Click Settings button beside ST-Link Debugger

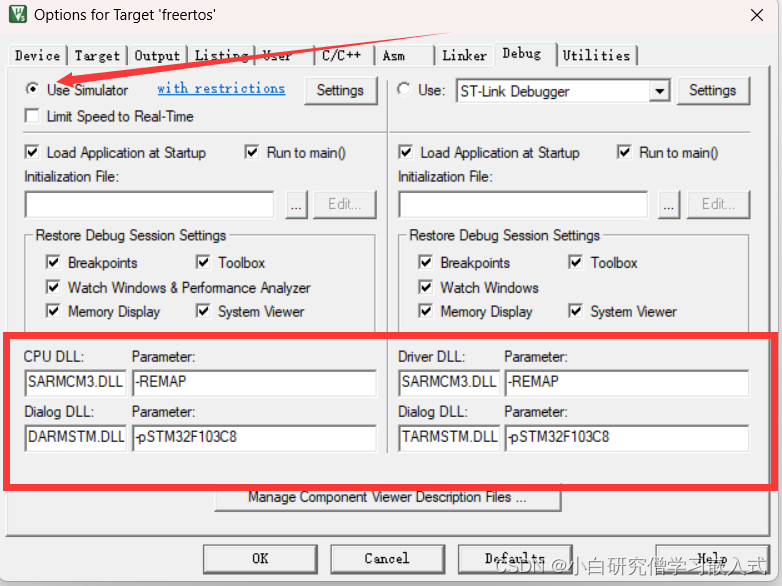pyautogui.click(x=713, y=90)
